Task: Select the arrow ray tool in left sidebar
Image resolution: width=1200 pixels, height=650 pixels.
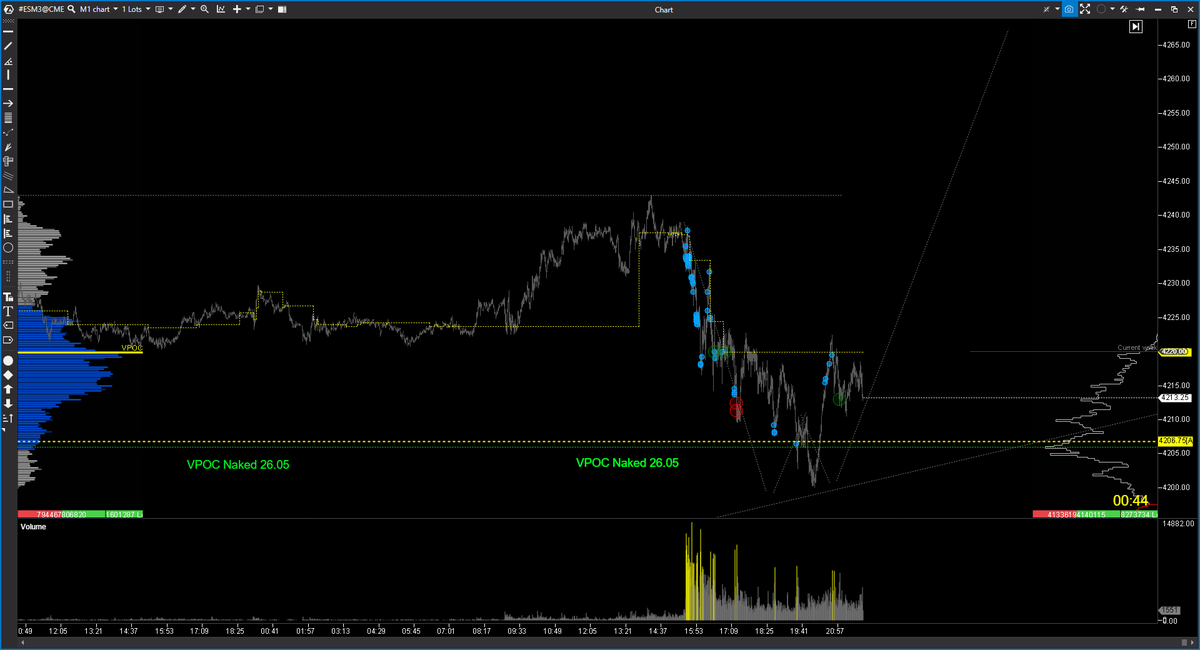Action: point(8,103)
